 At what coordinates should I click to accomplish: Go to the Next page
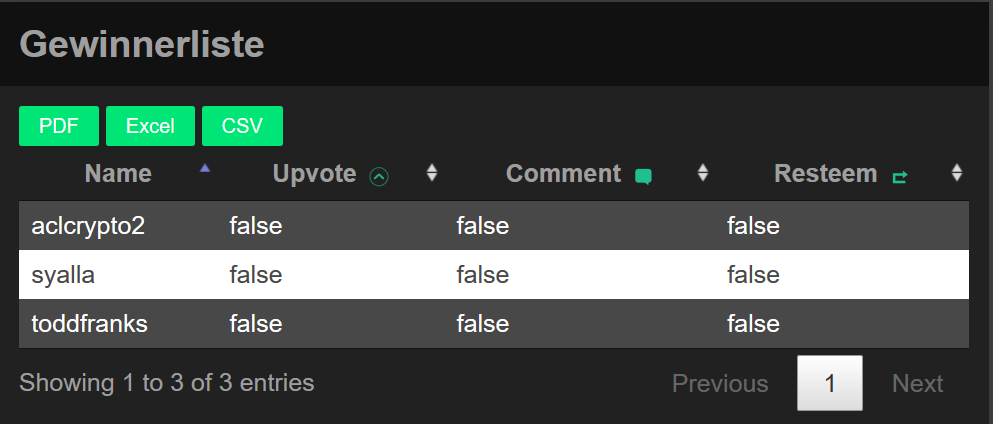[x=917, y=384]
